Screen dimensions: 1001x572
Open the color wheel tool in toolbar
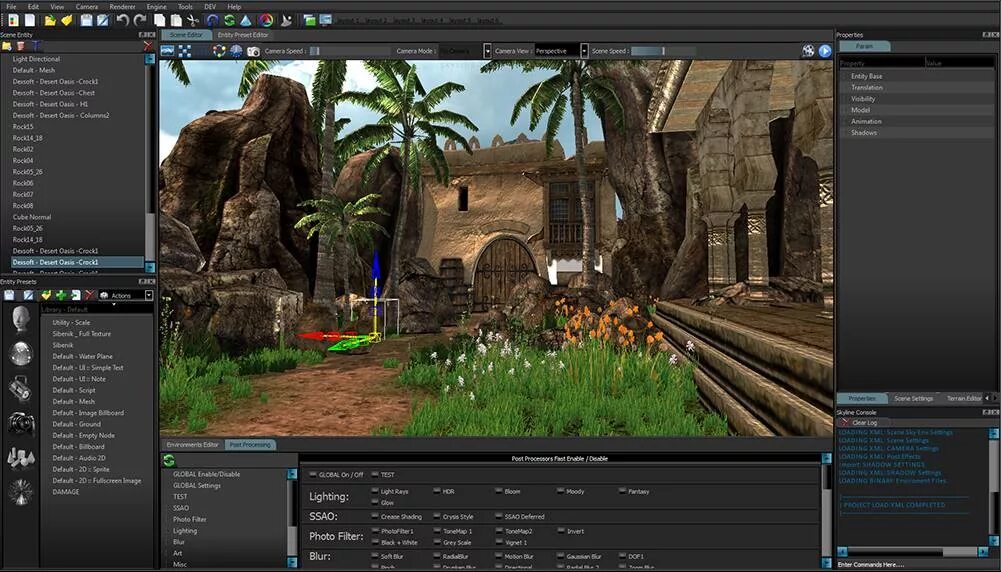[x=266, y=20]
